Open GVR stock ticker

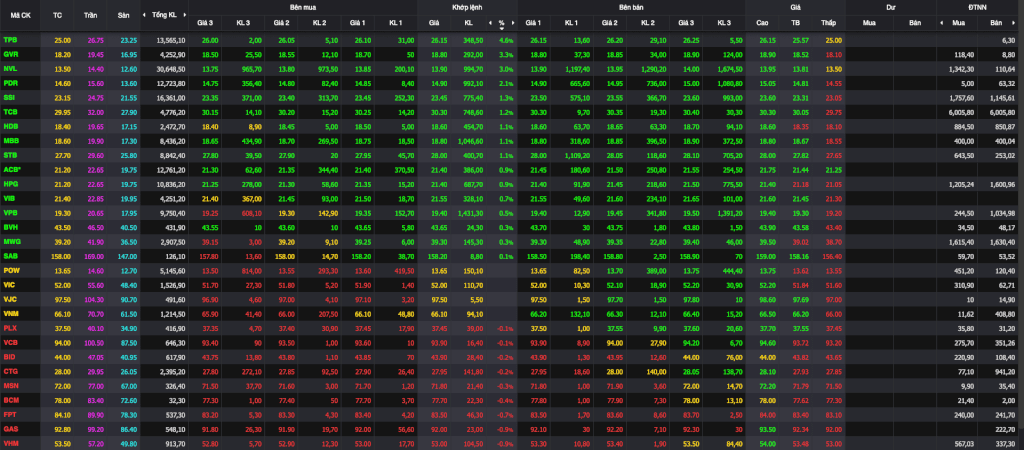click(x=10, y=54)
